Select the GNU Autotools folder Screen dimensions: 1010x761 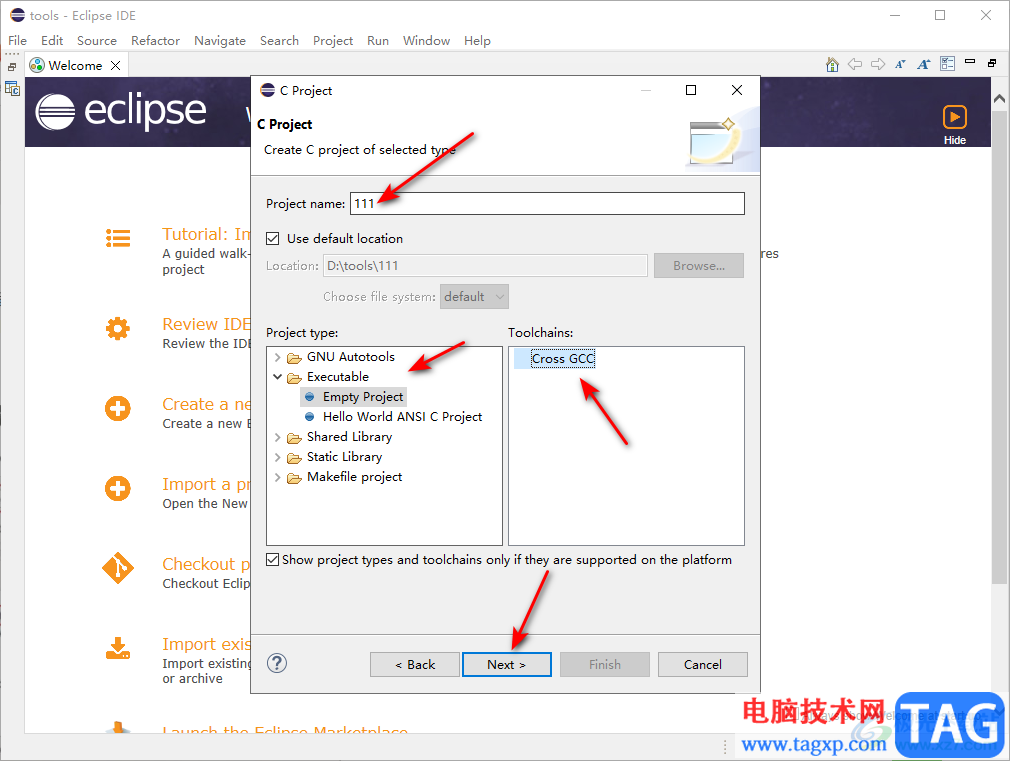(350, 357)
